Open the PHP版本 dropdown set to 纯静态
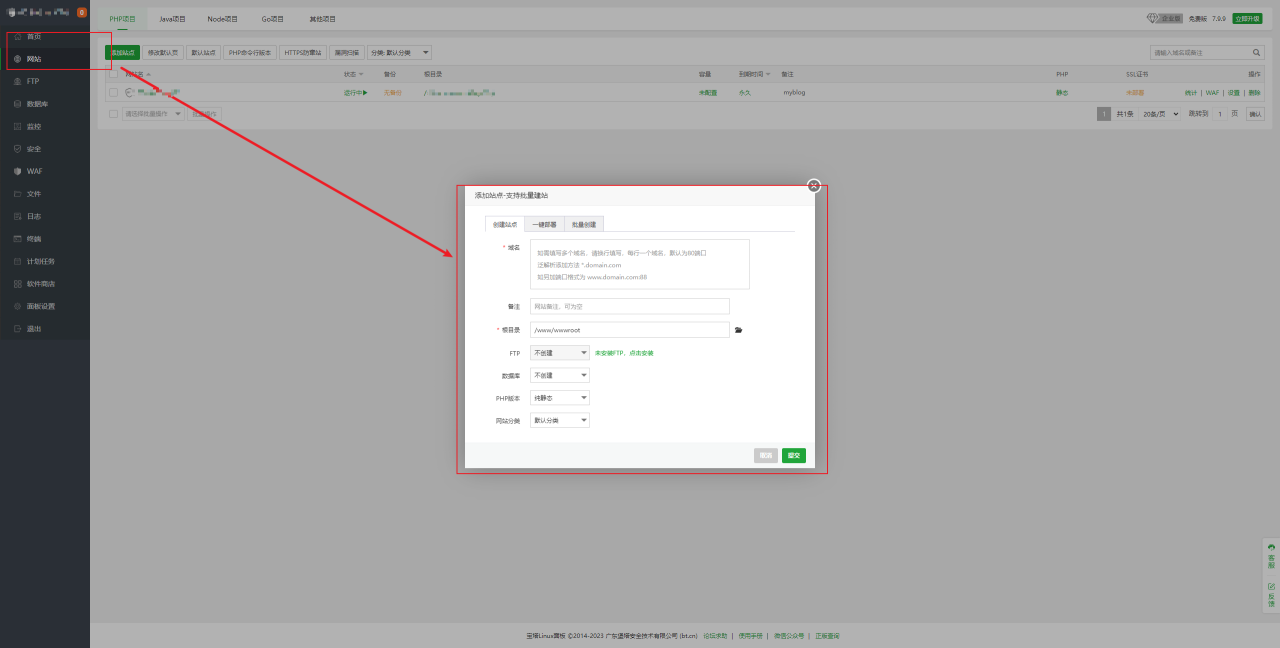The width and height of the screenshot is (1280, 648). coord(559,398)
